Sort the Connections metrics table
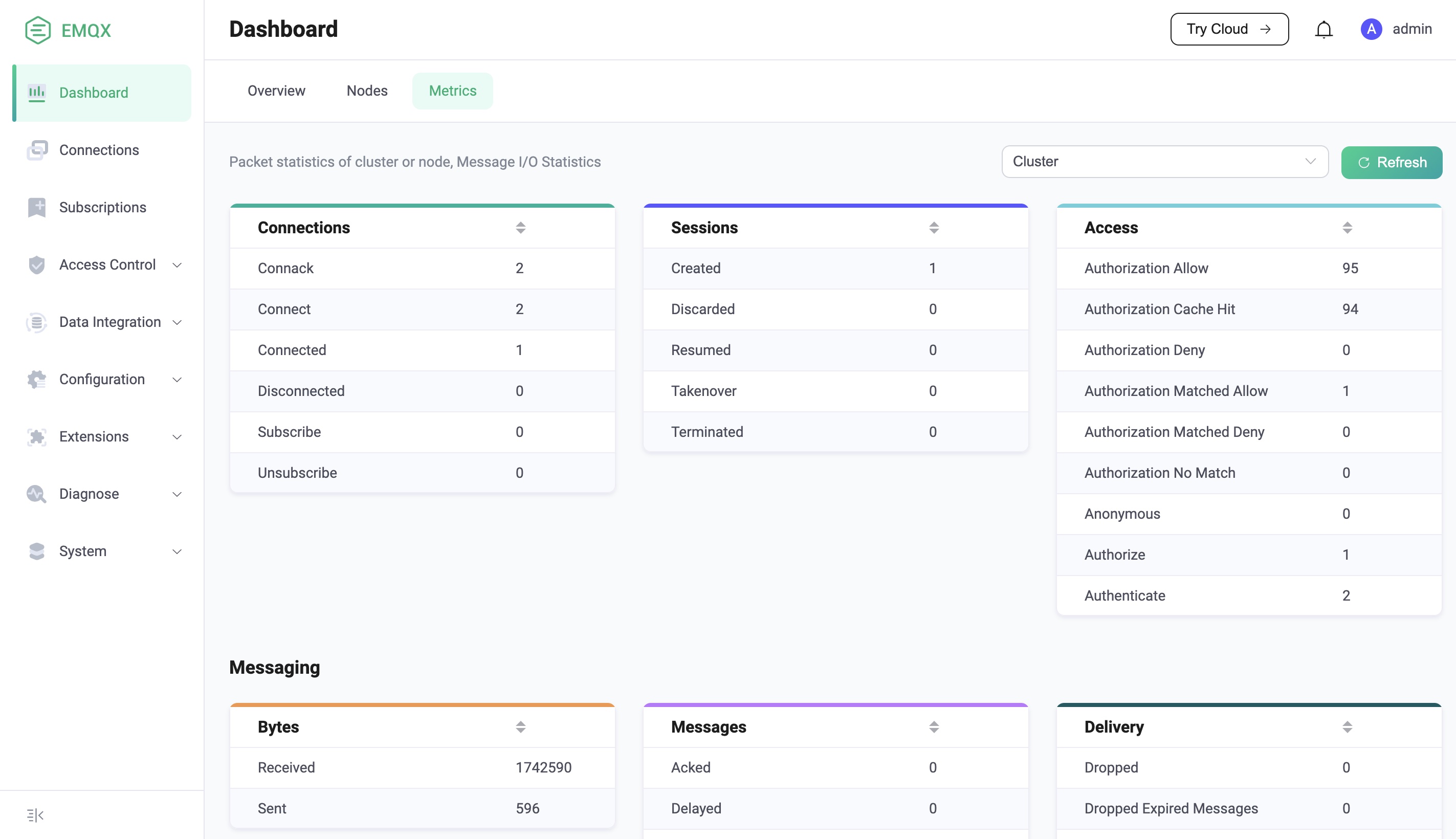The width and height of the screenshot is (1456, 839). point(520,228)
